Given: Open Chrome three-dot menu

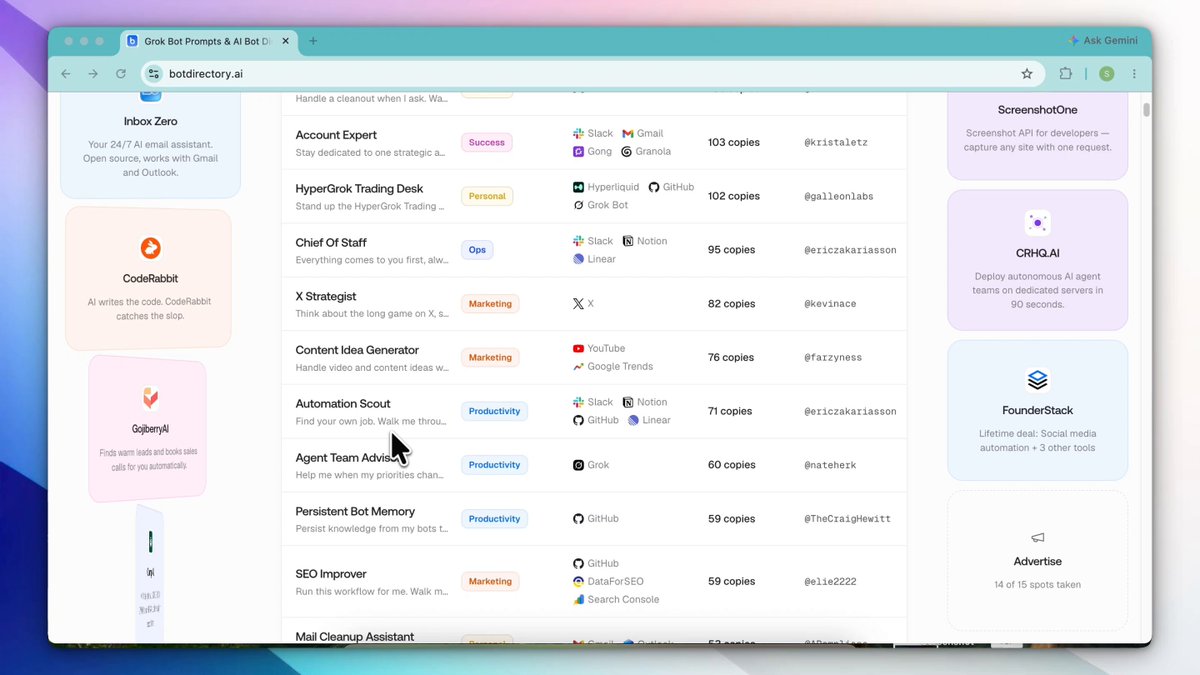Looking at the screenshot, I should 1134,74.
